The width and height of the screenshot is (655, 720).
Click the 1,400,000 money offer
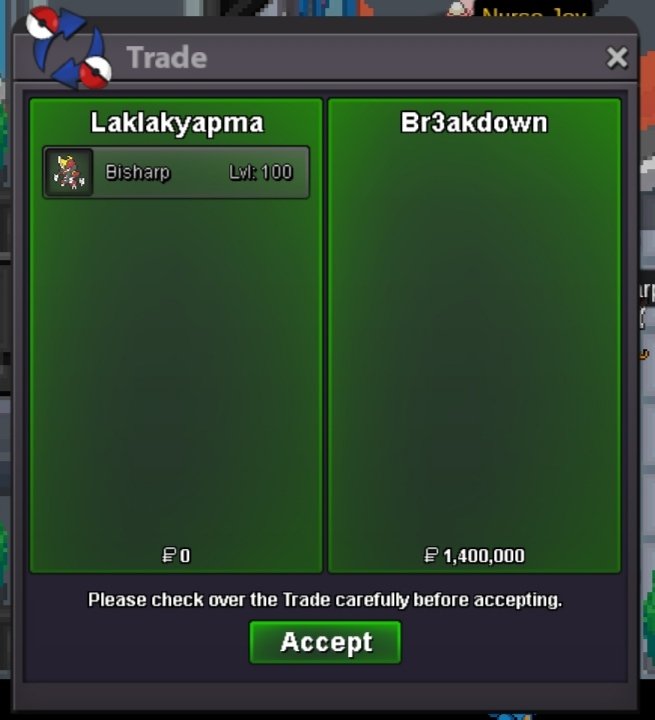tap(484, 556)
